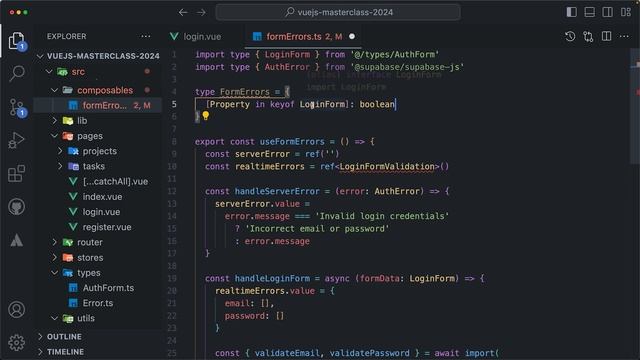Click FormErrors type name on line 4

[245, 92]
